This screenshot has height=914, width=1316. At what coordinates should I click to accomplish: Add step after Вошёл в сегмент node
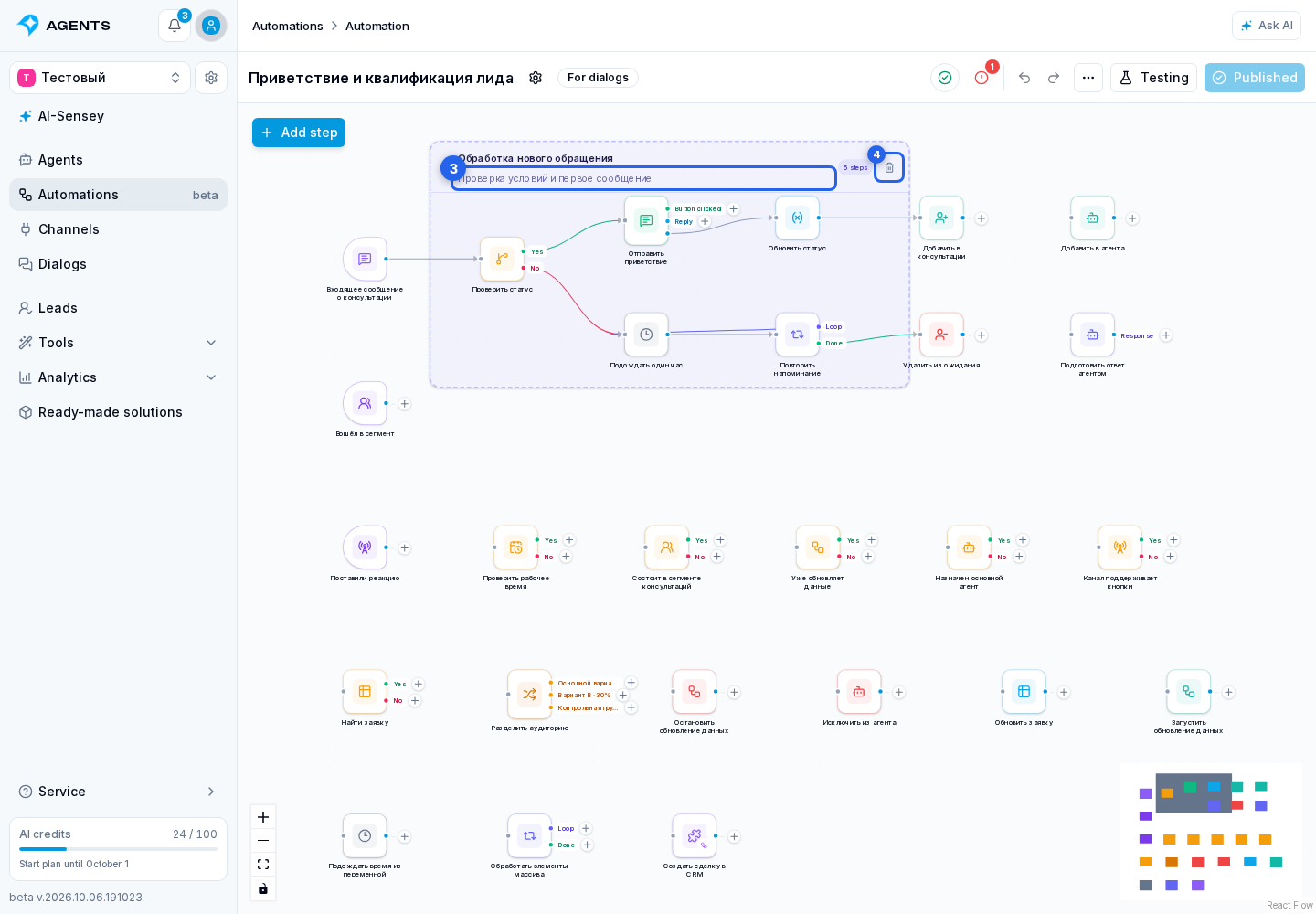[405, 404]
